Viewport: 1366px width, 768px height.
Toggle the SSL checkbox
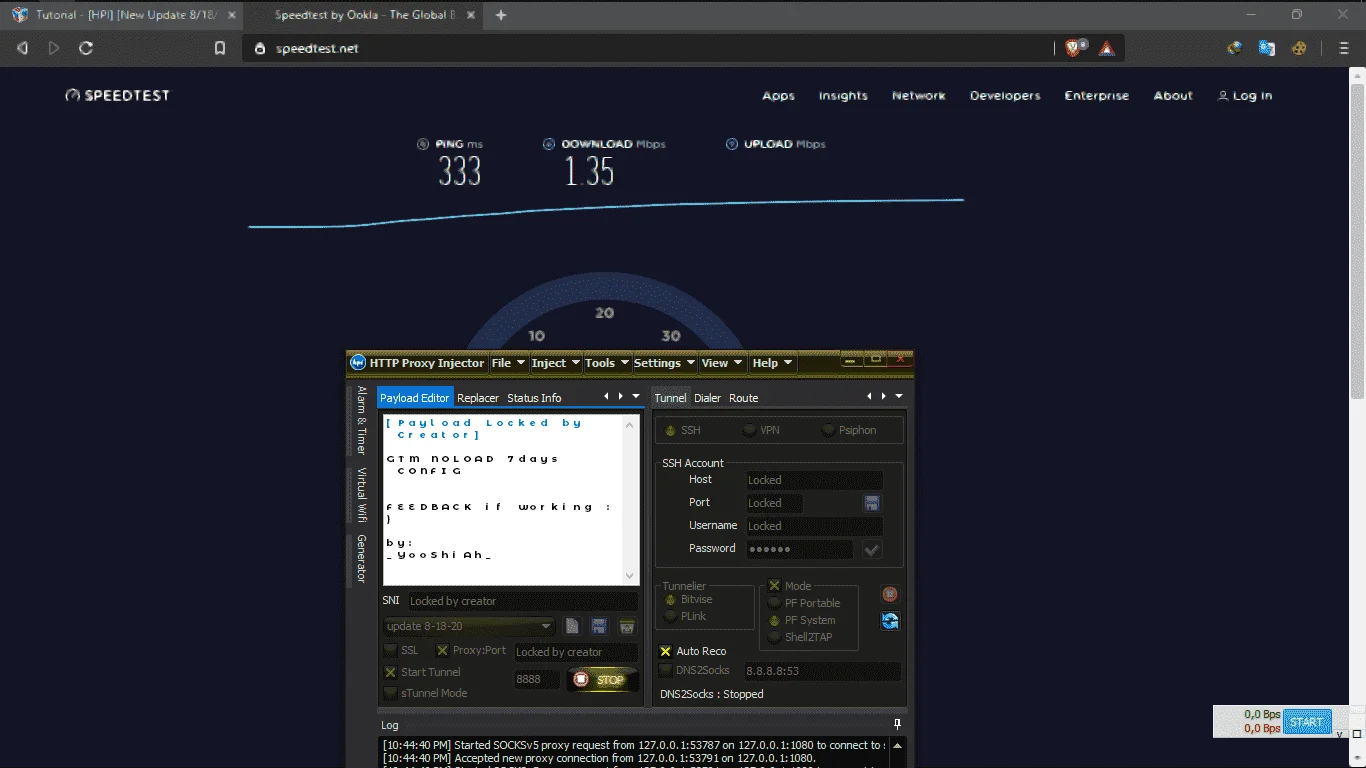pos(391,650)
